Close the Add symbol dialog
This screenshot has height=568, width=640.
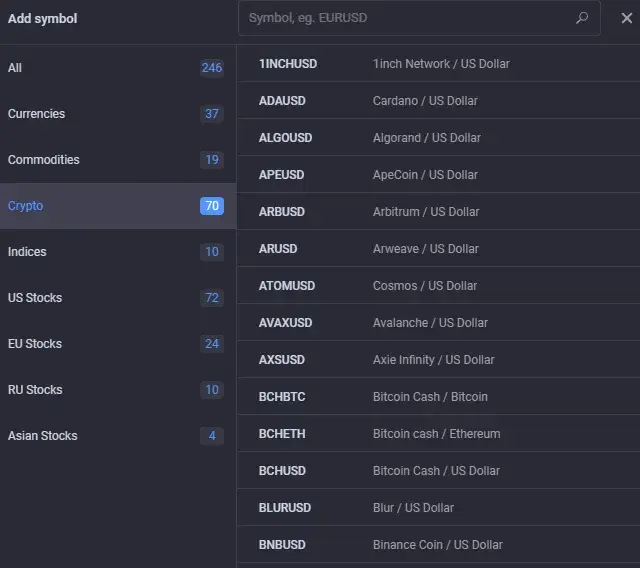click(627, 18)
